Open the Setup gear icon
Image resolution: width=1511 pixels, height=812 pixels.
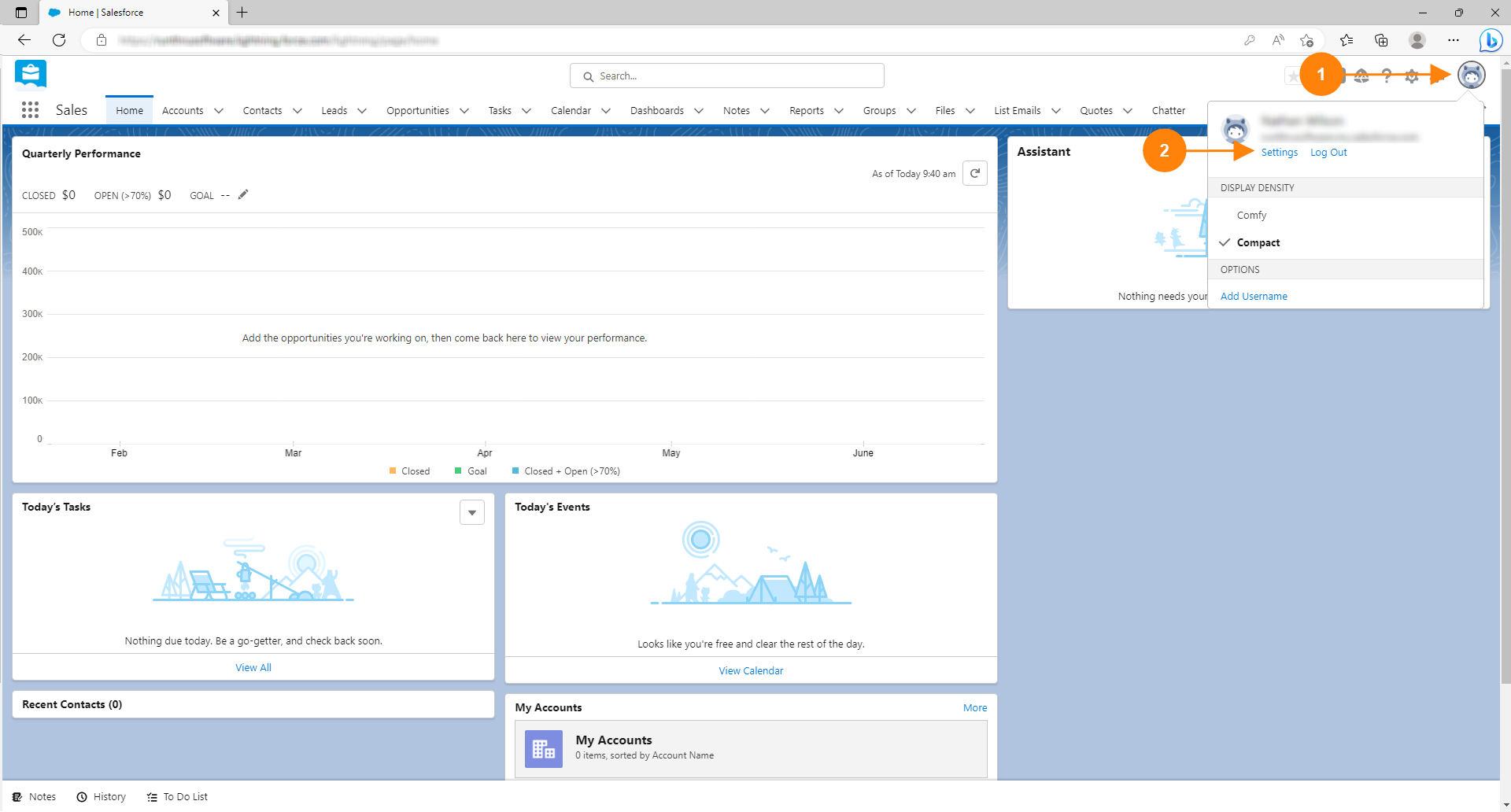point(1412,76)
